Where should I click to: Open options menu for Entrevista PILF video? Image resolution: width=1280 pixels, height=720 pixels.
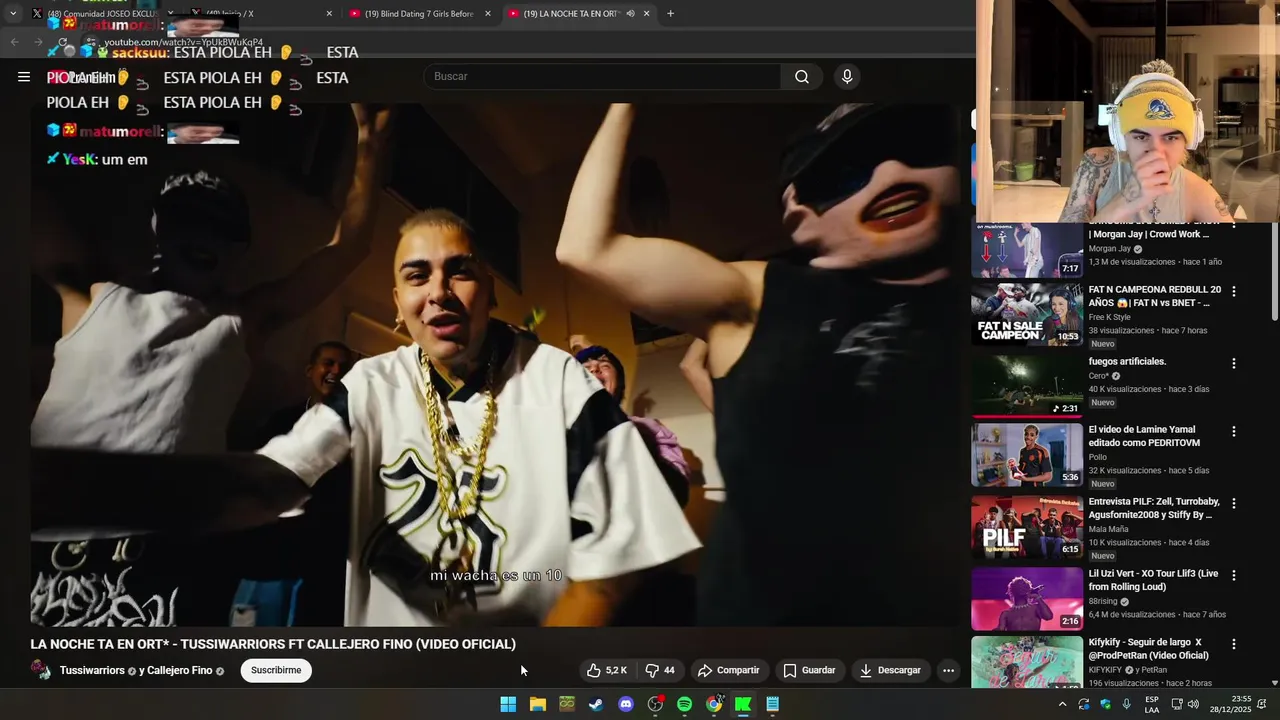tap(1233, 504)
